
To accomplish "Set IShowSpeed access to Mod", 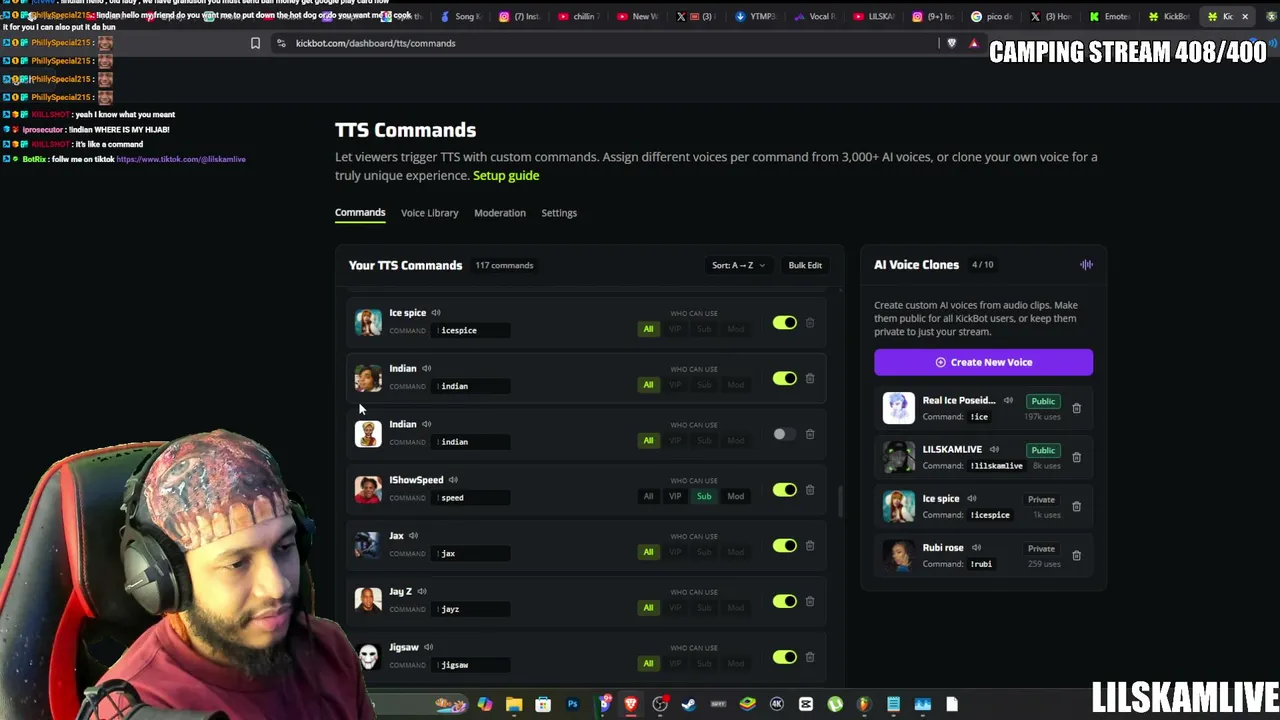I will pyautogui.click(x=735, y=496).
